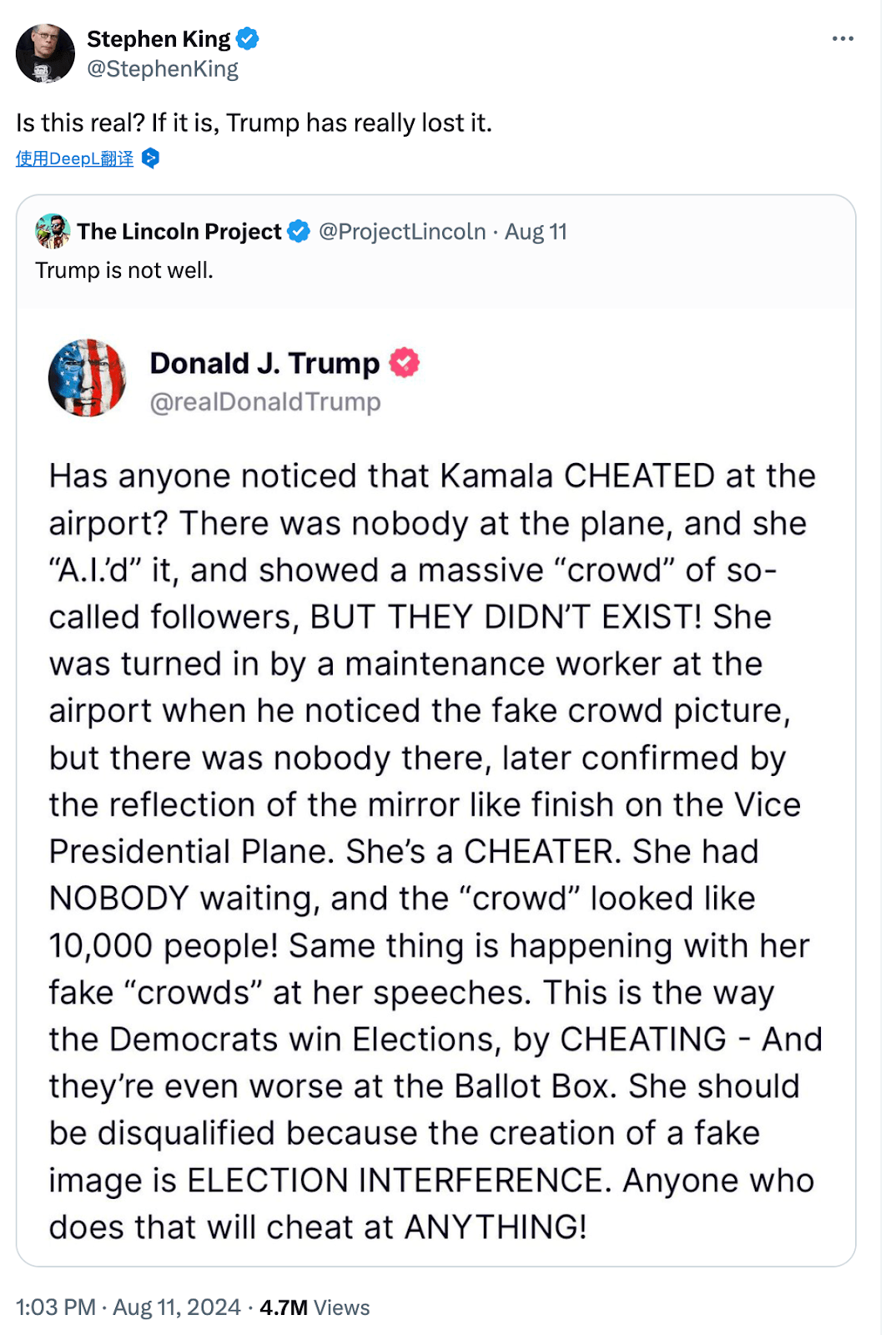Open the Stephen King display name link
This screenshot has width=896, height=1335.
click(x=159, y=39)
